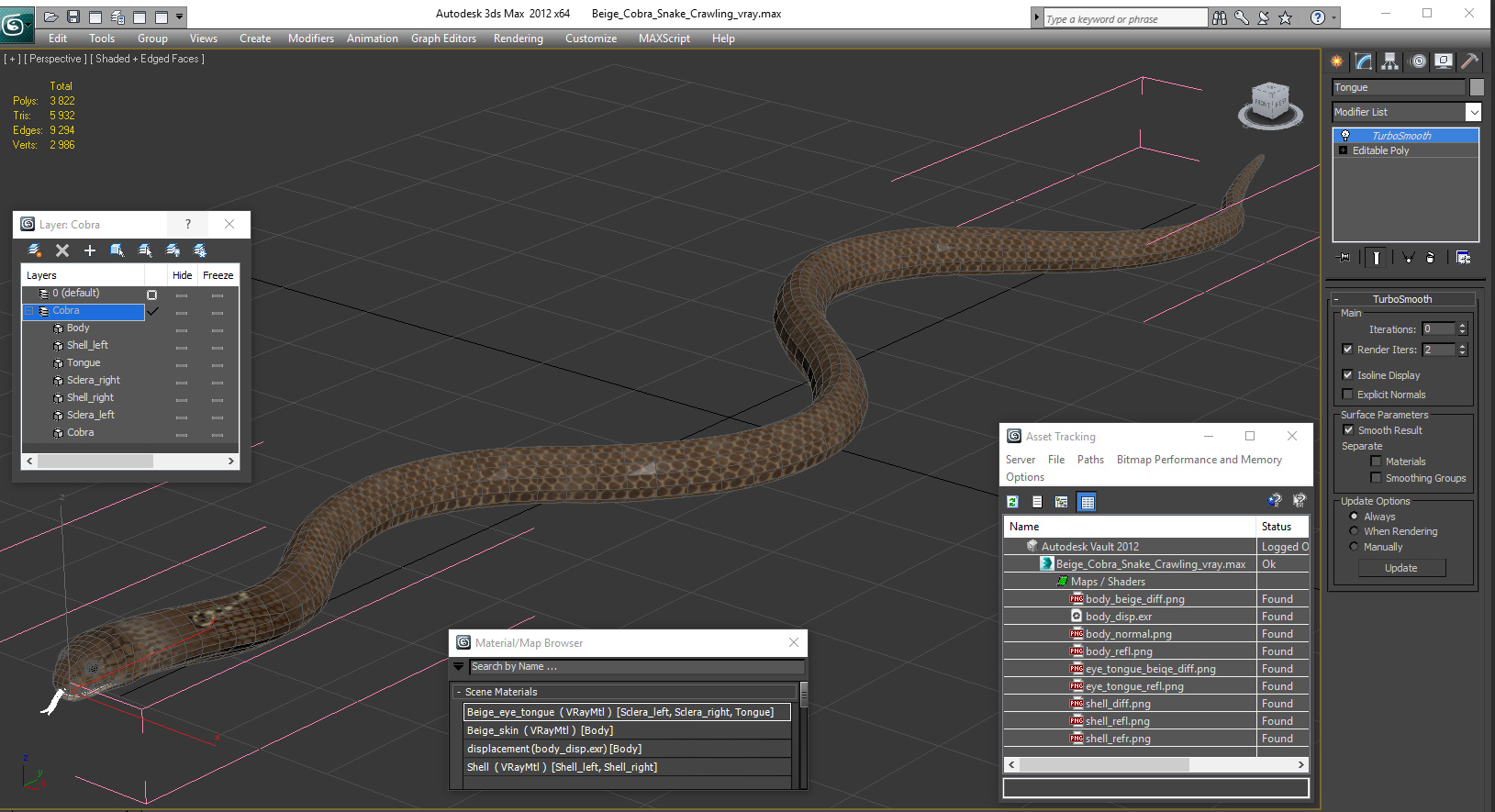Click Refresh icon in Asset Tracking toolbar
Viewport: 1495px width, 812px height.
[1013, 502]
